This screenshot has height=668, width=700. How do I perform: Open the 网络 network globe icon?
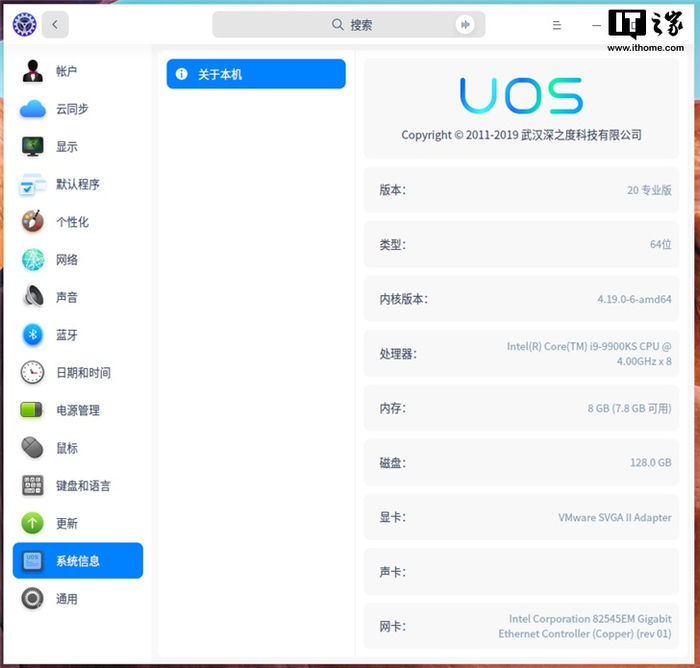click(x=33, y=259)
